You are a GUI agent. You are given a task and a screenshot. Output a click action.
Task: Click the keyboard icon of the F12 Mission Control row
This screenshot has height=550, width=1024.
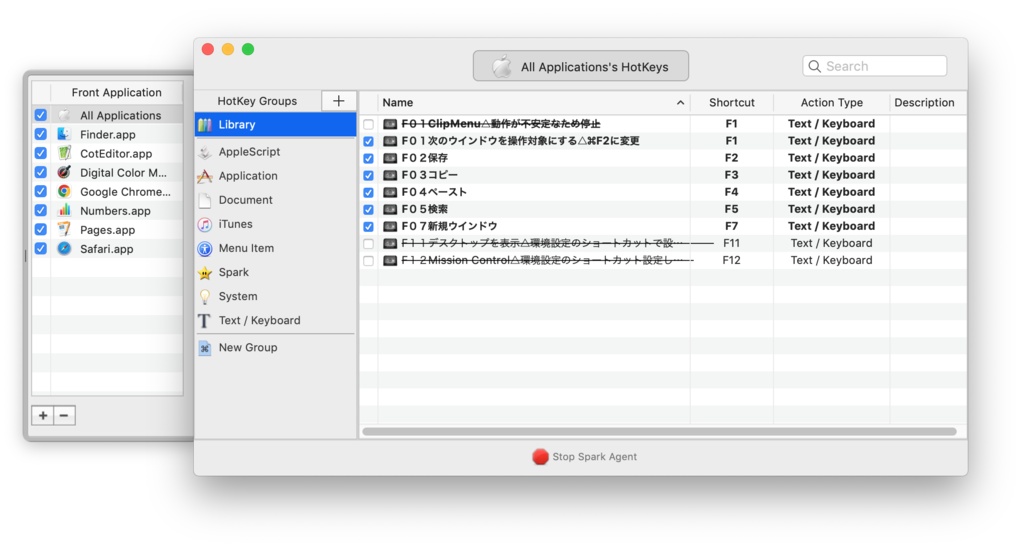tap(391, 261)
